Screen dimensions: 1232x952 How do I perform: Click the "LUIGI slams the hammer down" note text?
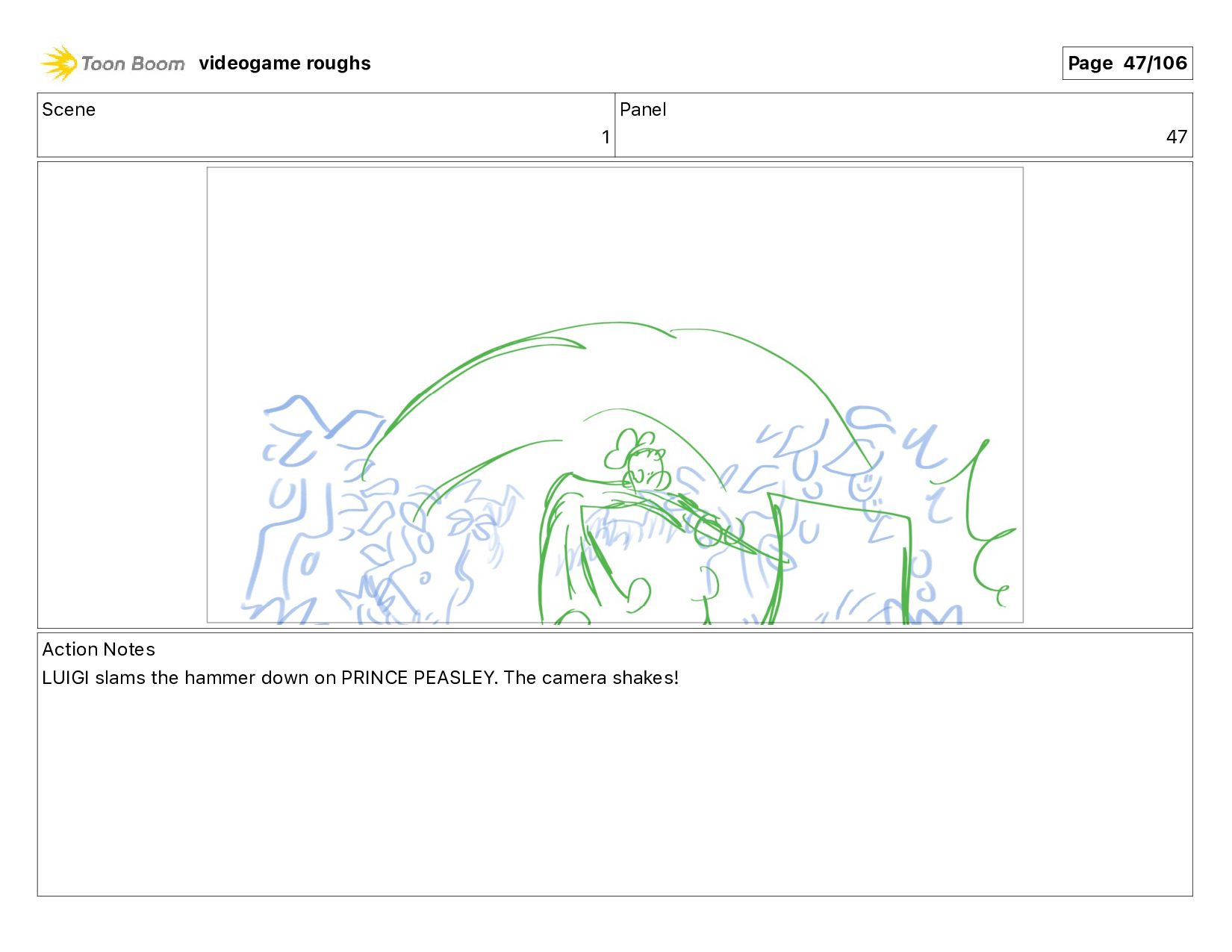360,678
